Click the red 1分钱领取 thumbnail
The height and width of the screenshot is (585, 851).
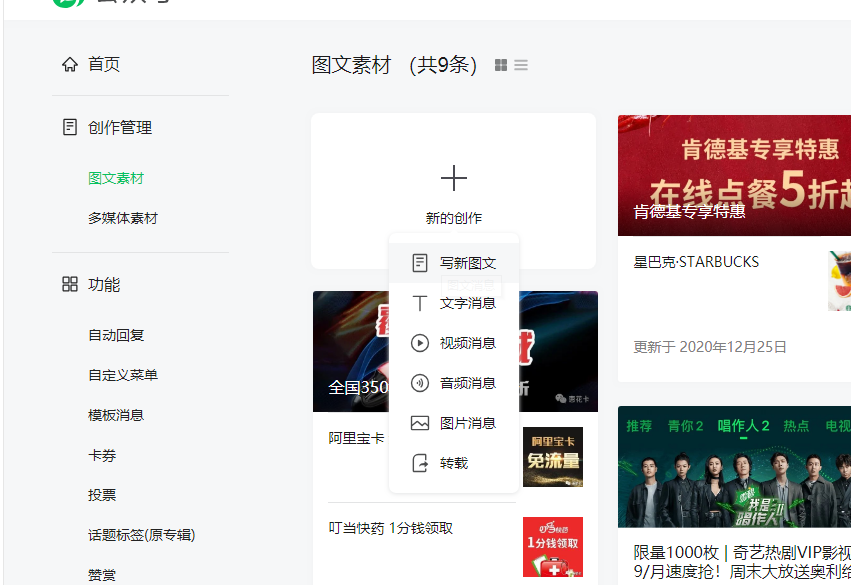(553, 547)
